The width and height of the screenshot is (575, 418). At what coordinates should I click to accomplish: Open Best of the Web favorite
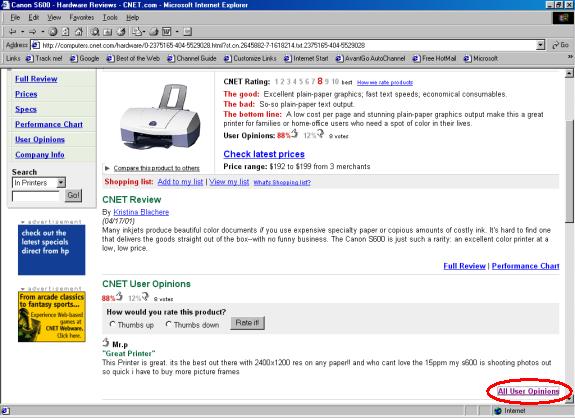133,58
